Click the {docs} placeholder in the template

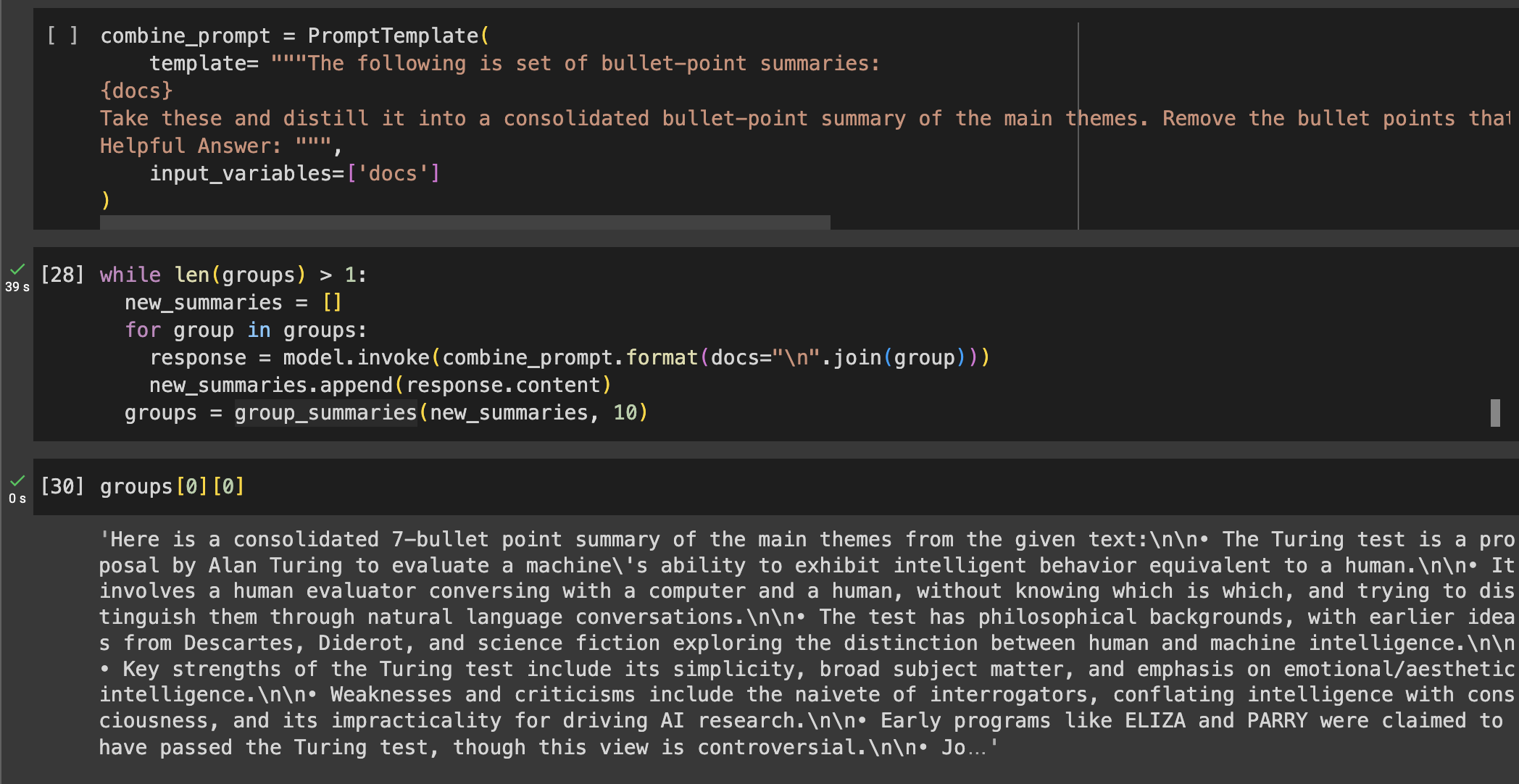coord(136,91)
